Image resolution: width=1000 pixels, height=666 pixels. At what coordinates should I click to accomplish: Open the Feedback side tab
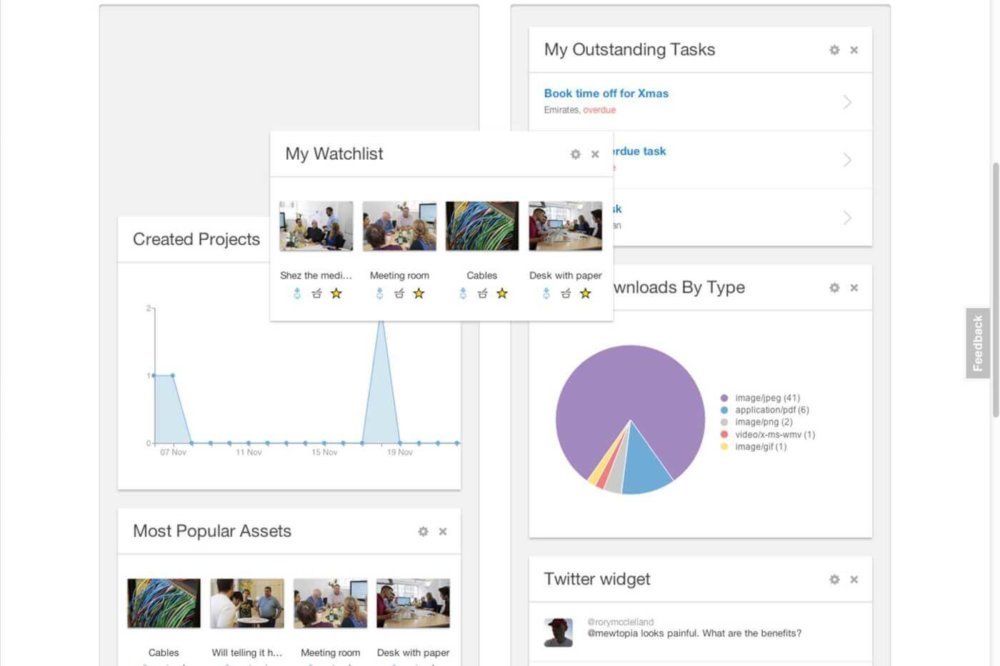[978, 343]
